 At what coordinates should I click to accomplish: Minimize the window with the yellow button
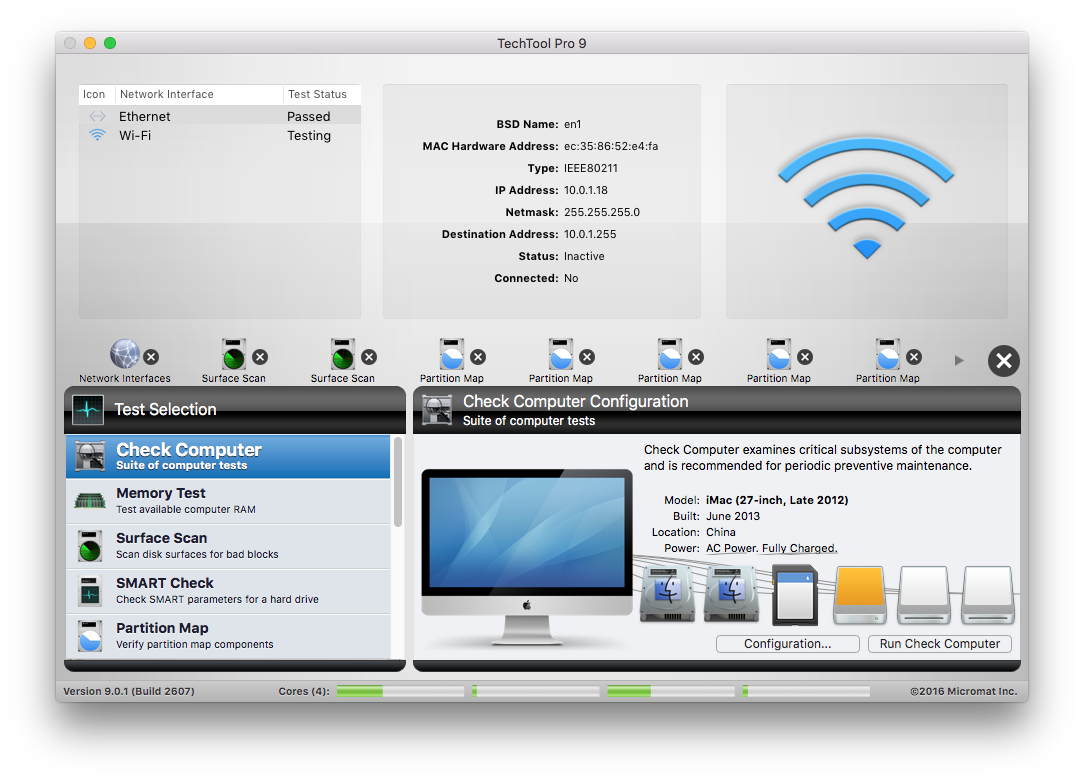point(90,43)
